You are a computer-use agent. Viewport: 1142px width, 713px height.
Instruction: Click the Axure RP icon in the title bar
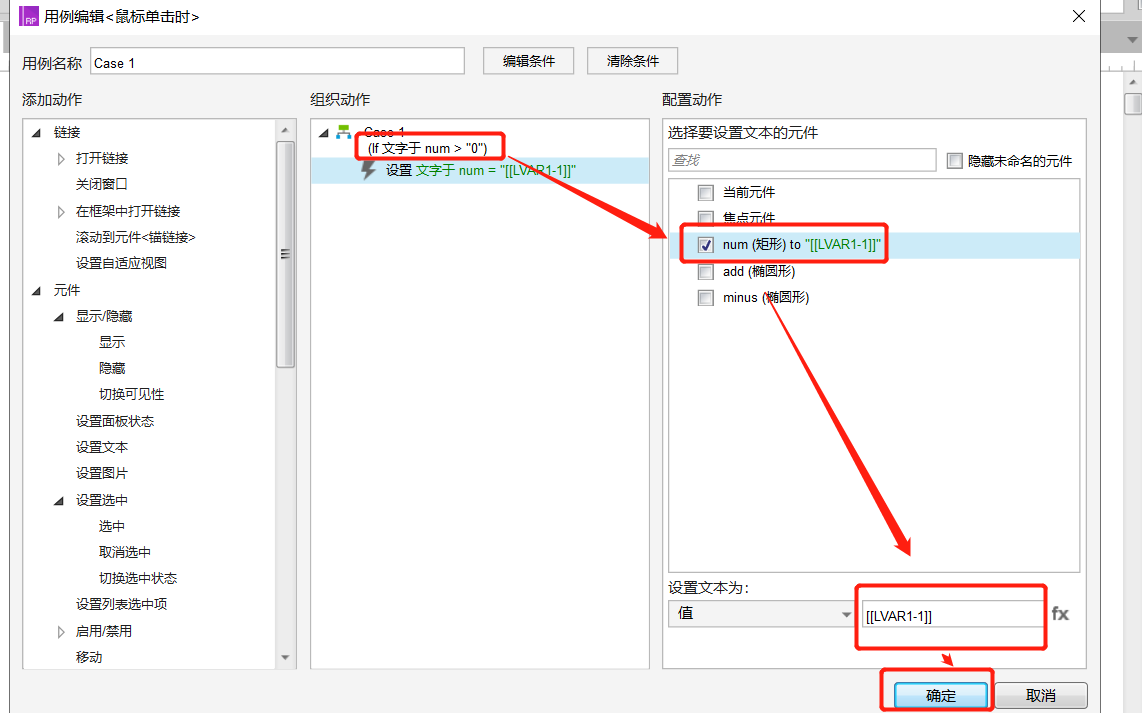(28, 16)
